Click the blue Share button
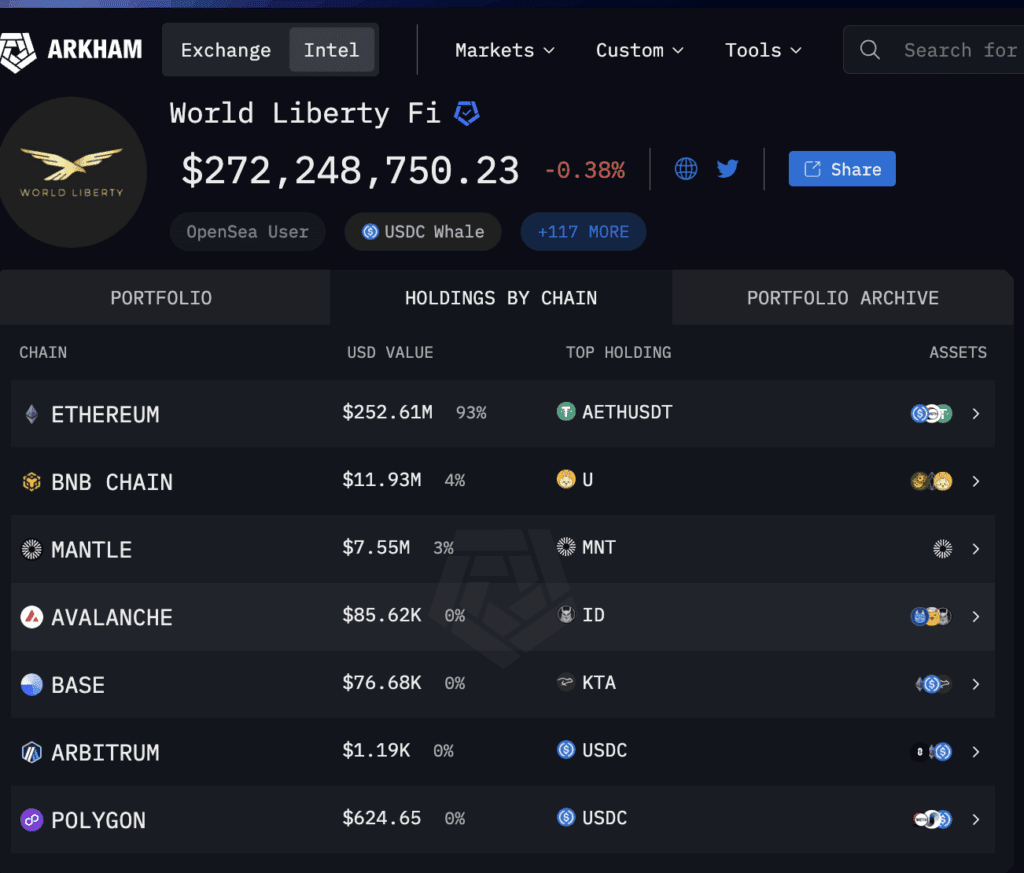The height and width of the screenshot is (873, 1024). coord(842,169)
